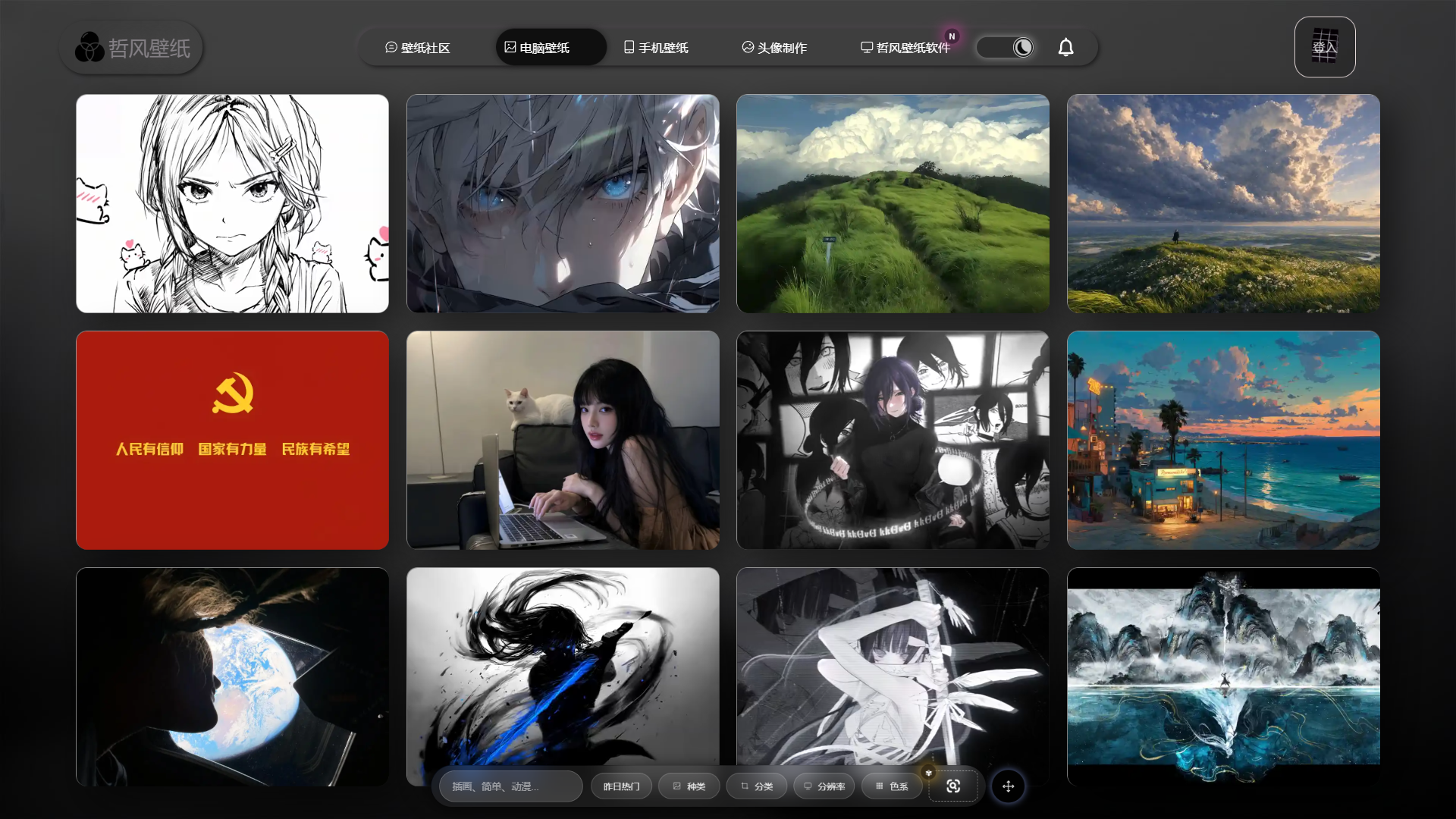Expand the 分辨率 resolution dropdown
Image resolution: width=1456 pixels, height=819 pixels.
point(824,786)
